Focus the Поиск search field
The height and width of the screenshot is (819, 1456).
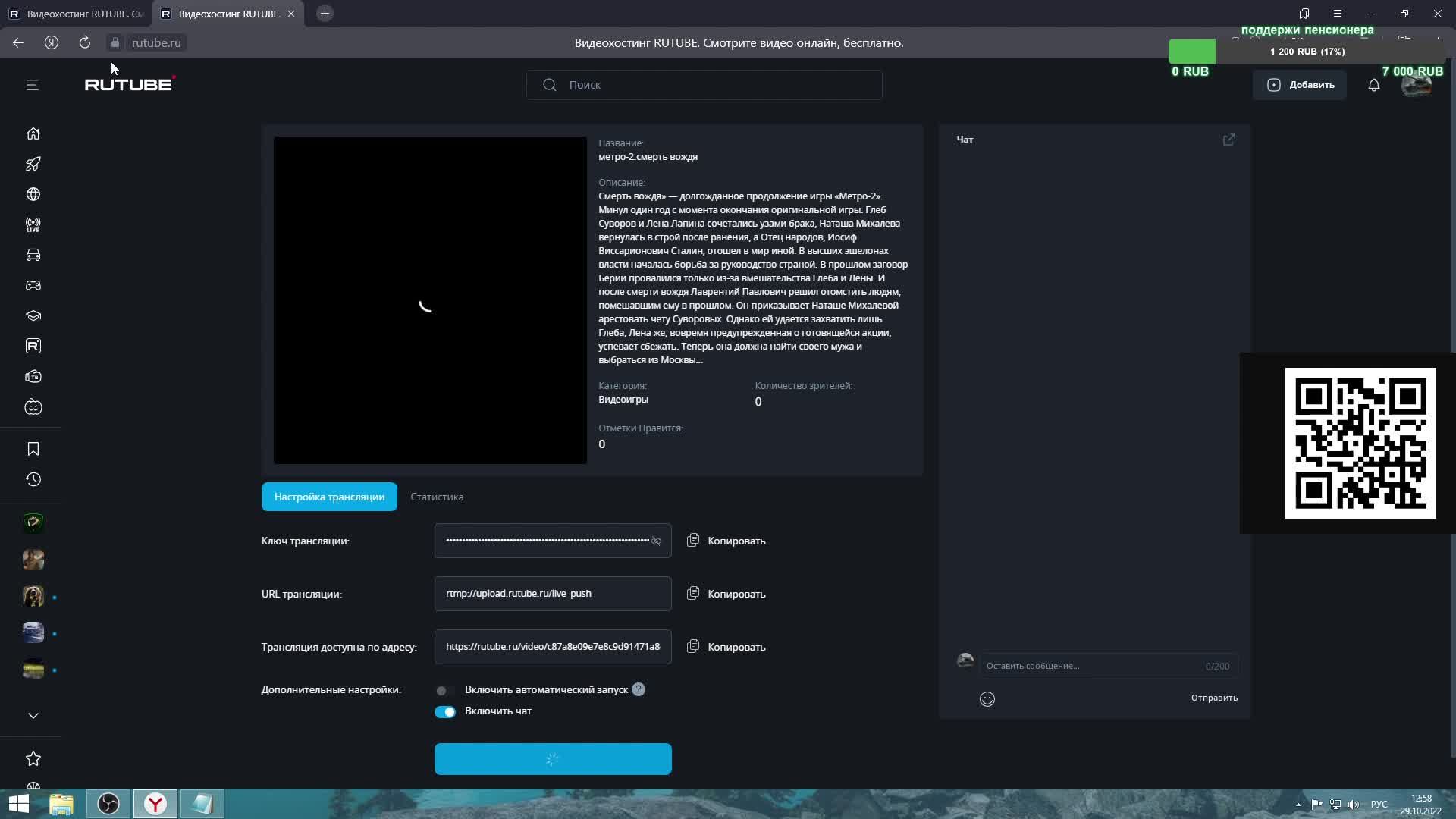pos(704,85)
